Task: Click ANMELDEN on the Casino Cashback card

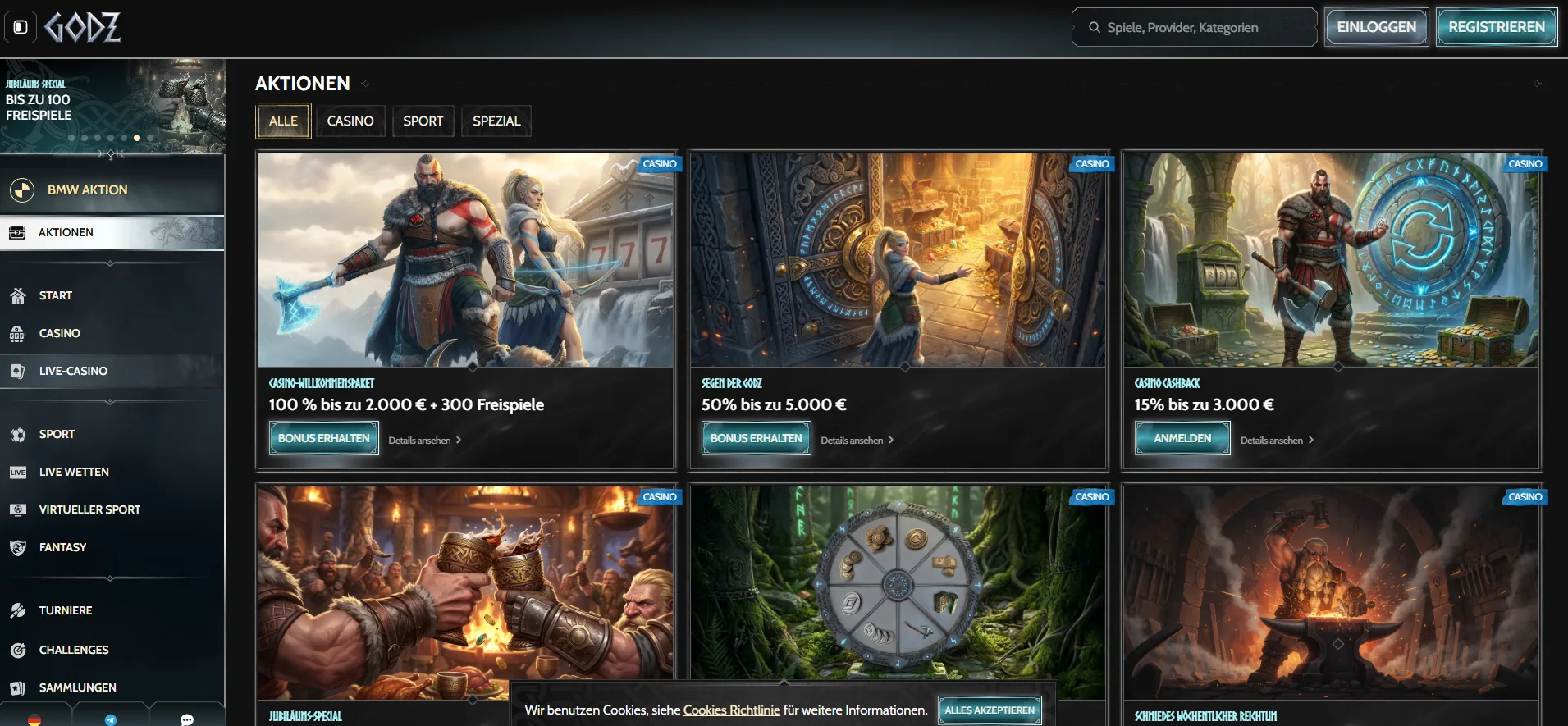Action: pos(1182,439)
